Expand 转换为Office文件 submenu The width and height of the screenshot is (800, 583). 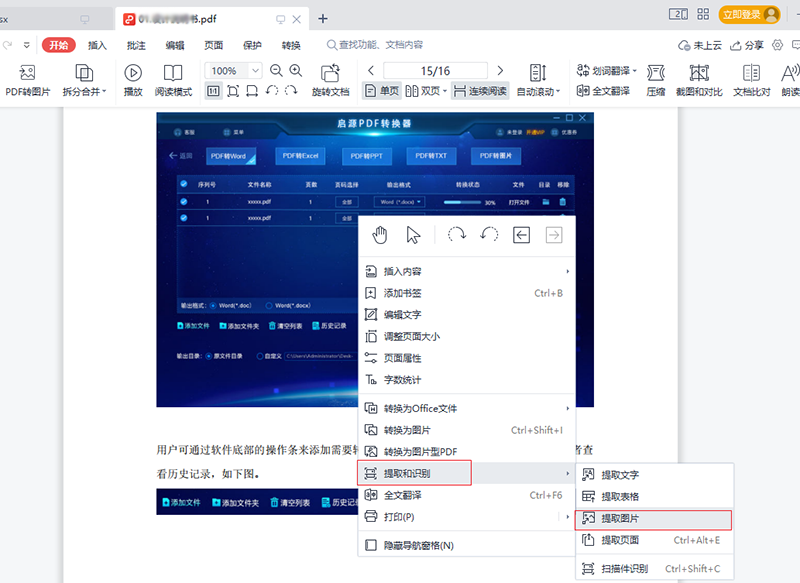point(467,409)
